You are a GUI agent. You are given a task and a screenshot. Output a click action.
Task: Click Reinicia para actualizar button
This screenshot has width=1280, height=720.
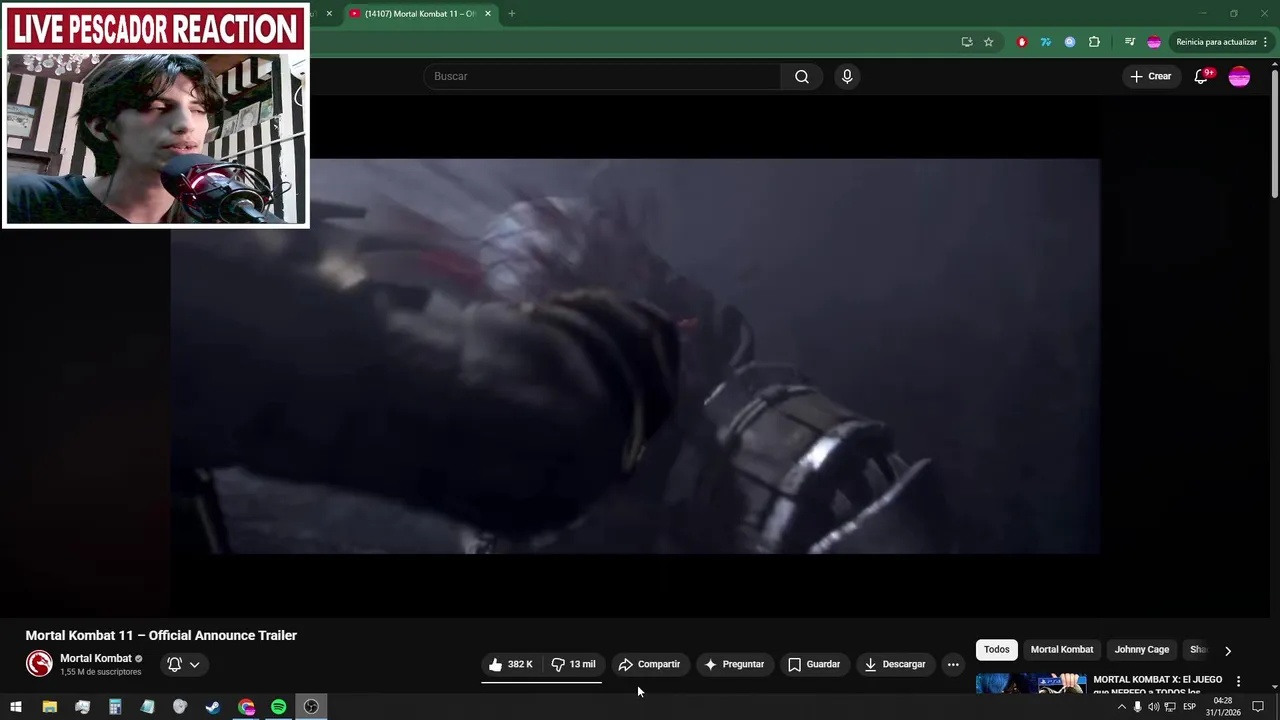pos(1216,42)
